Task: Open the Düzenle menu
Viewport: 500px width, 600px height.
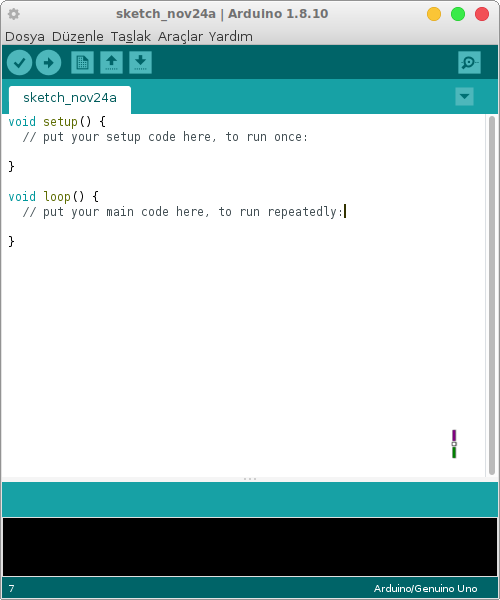Action: tap(78, 37)
